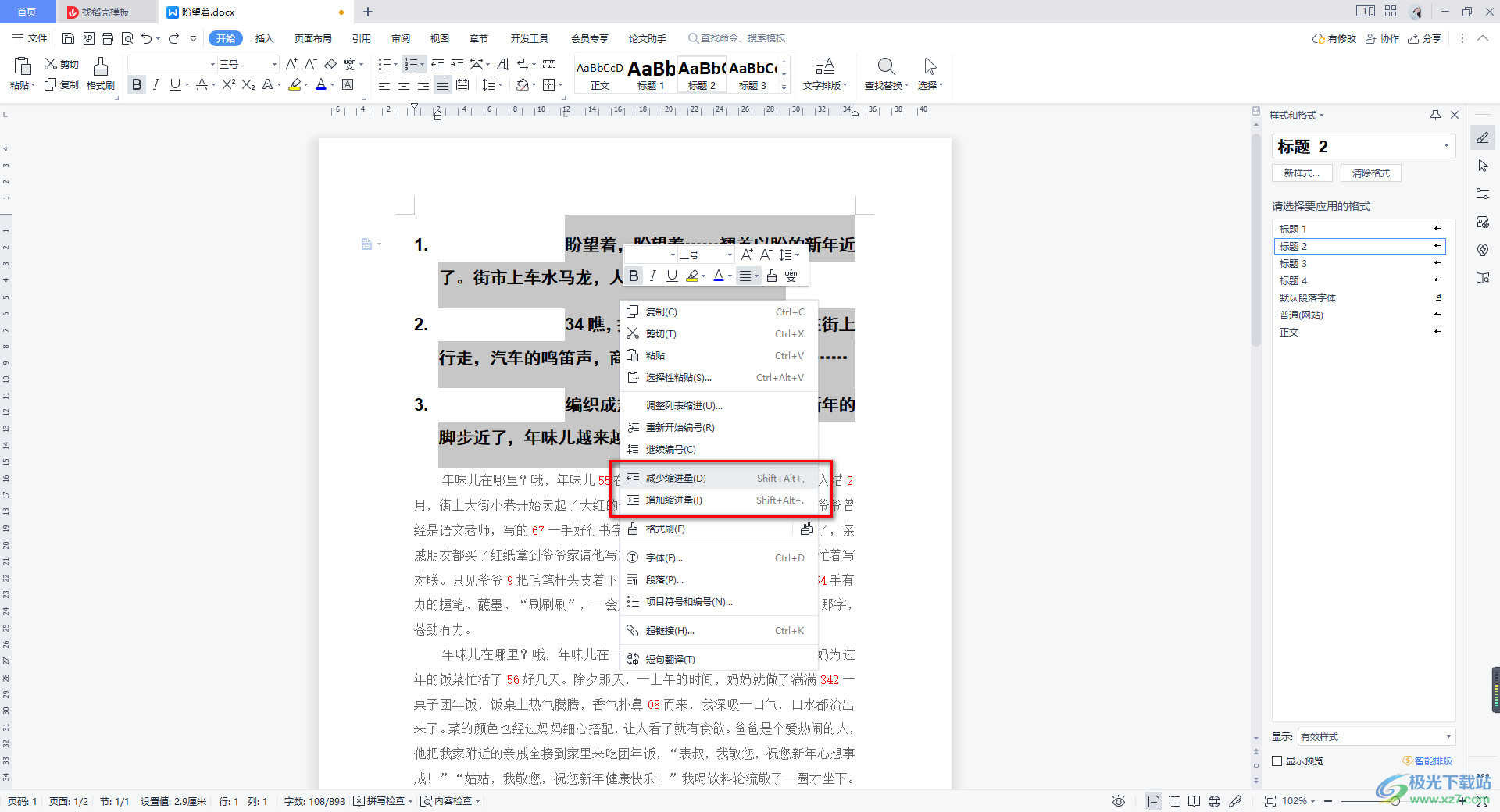Toggle Italic in the main ribbon
This screenshot has width=1500, height=812.
point(156,84)
